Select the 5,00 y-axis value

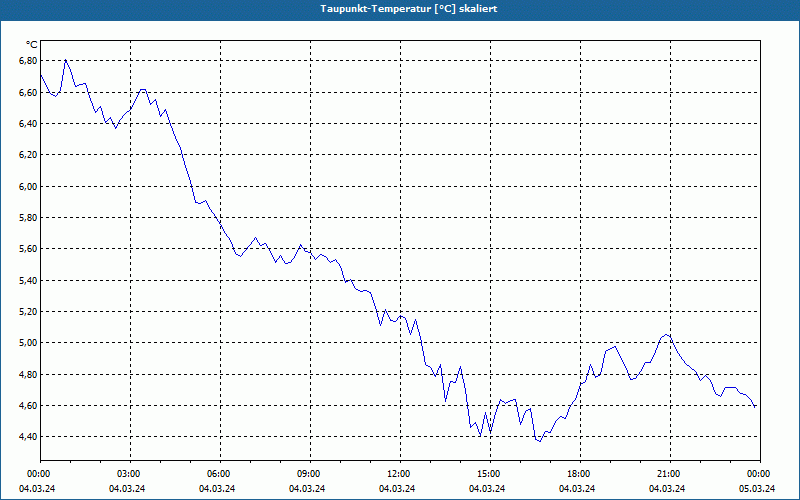point(28,342)
